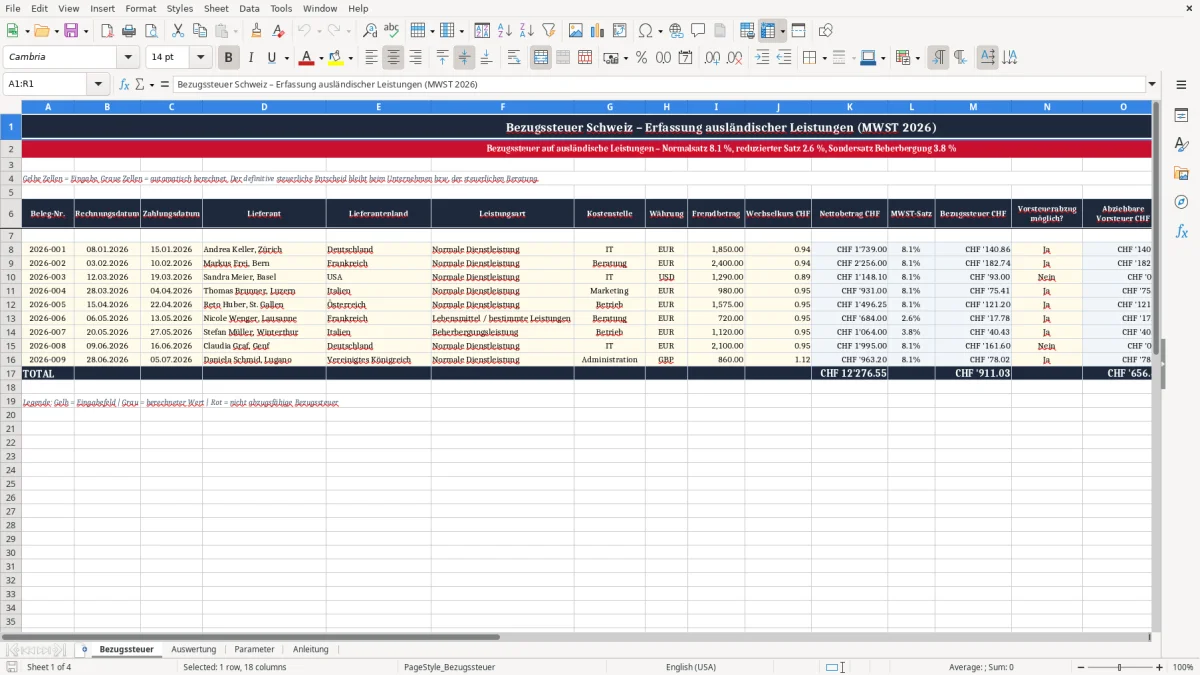Toggle Freeze Rows and Columns
The width and height of the screenshot is (1200, 675).
coord(768,31)
